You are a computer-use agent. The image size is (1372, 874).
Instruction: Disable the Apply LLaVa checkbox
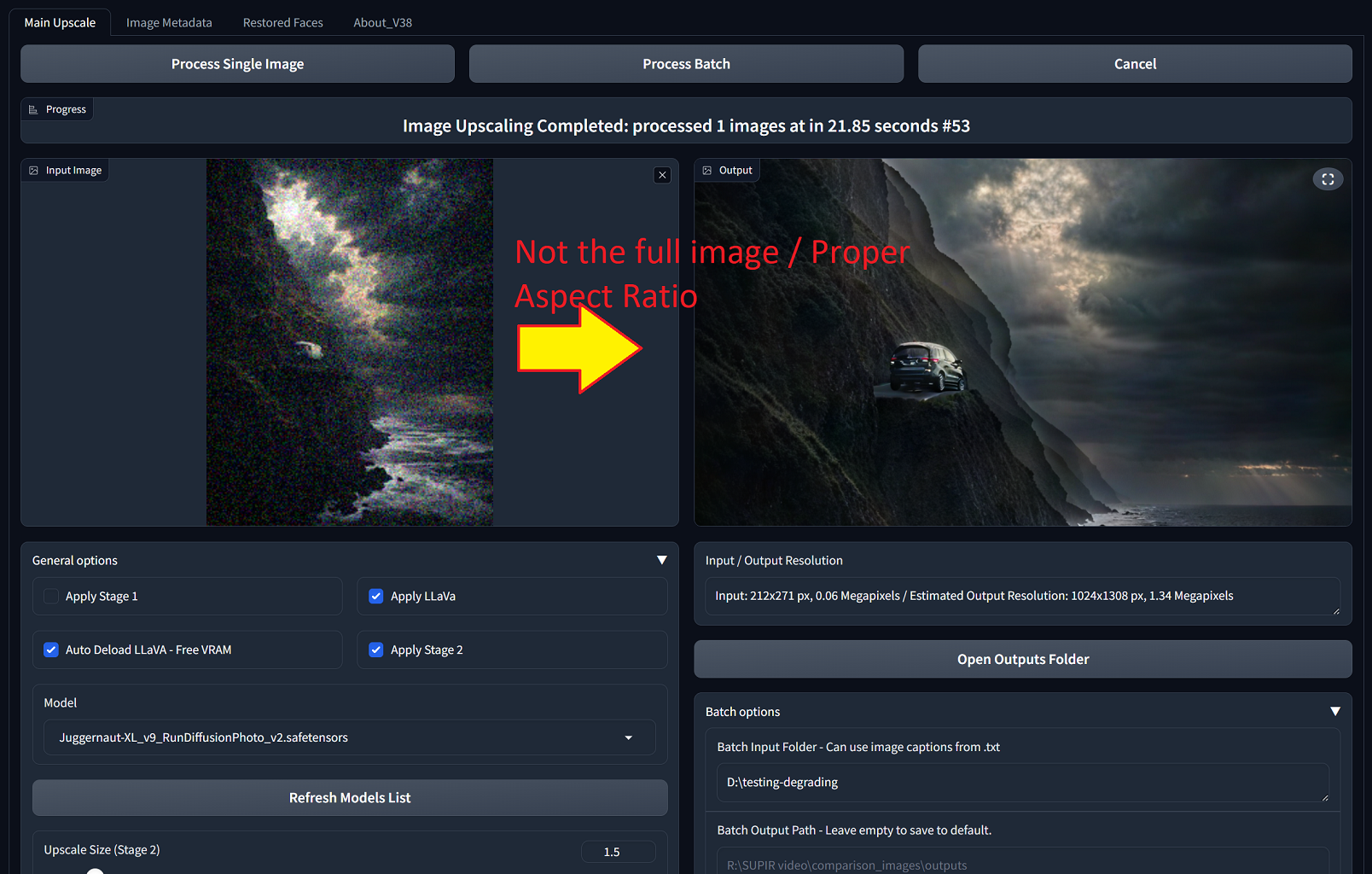point(376,596)
